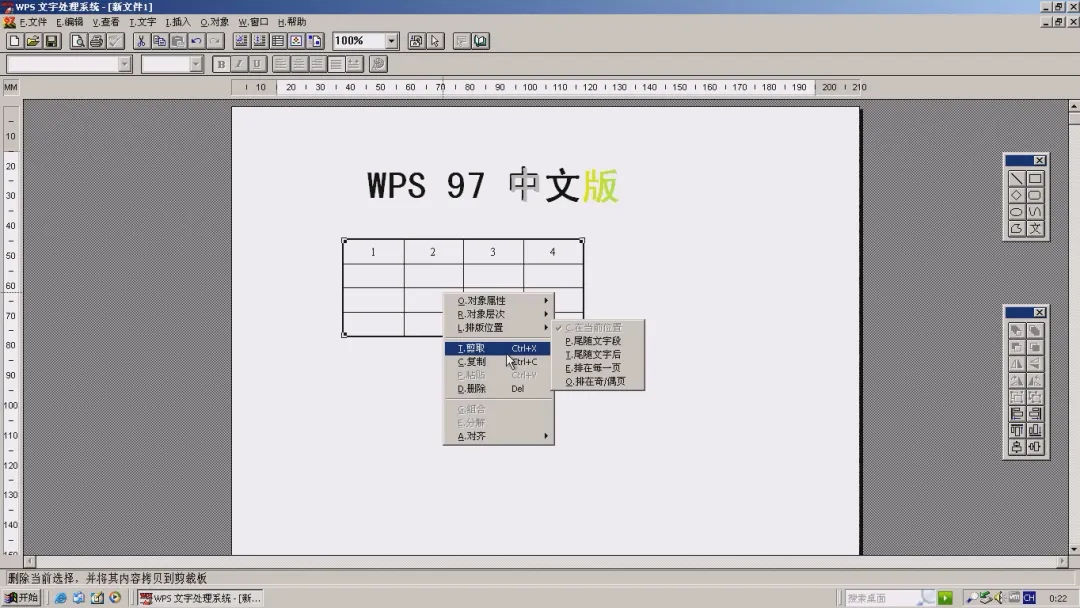
Task: Click the open book help icon
Action: point(480,41)
